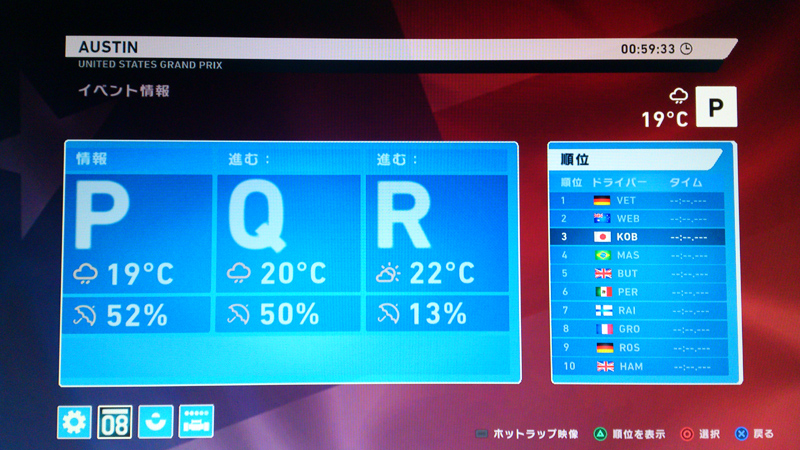
Task: Select driver row RAI
Action: tap(640, 310)
